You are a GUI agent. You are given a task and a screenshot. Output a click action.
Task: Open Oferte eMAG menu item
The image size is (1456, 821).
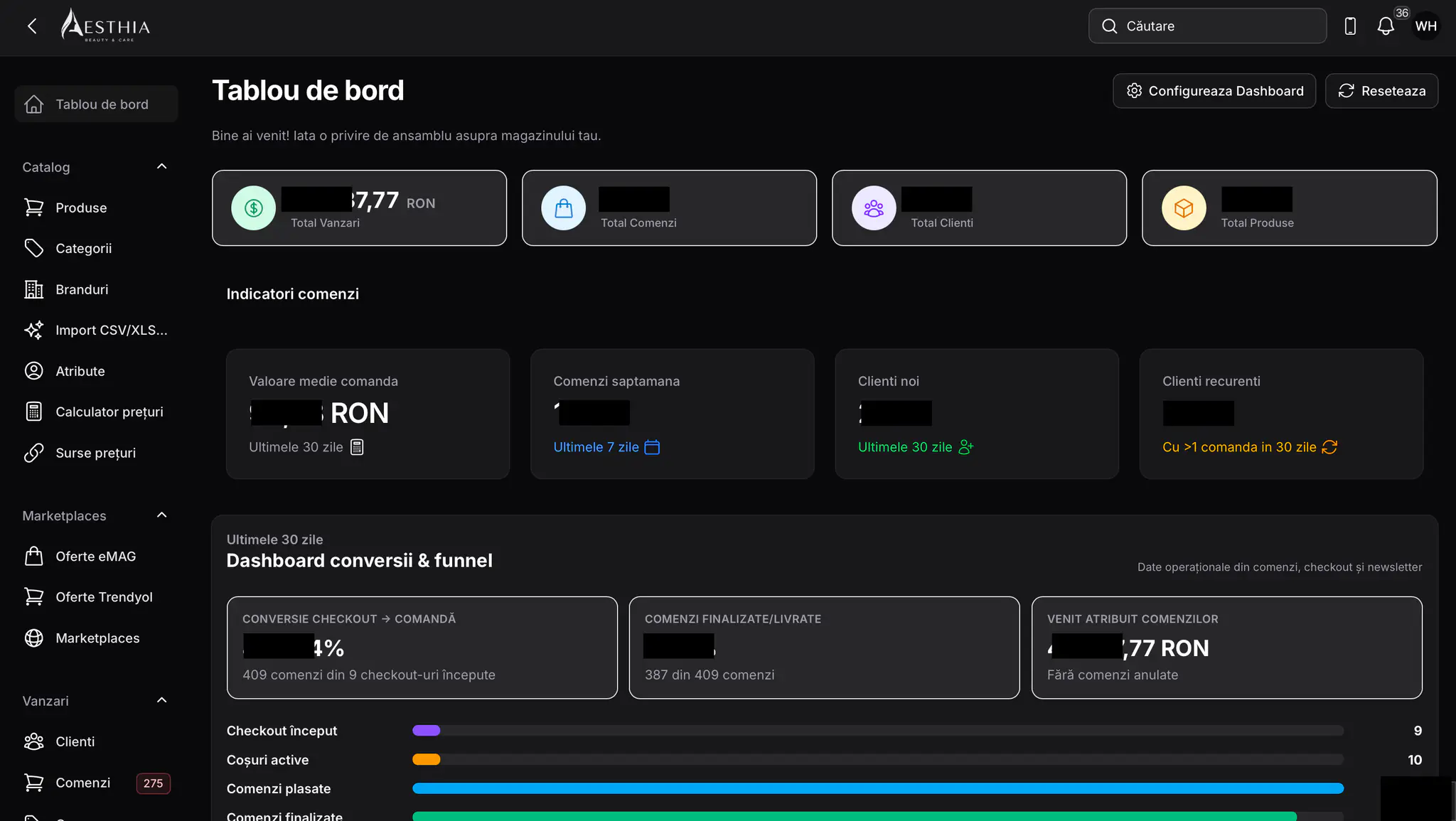96,556
